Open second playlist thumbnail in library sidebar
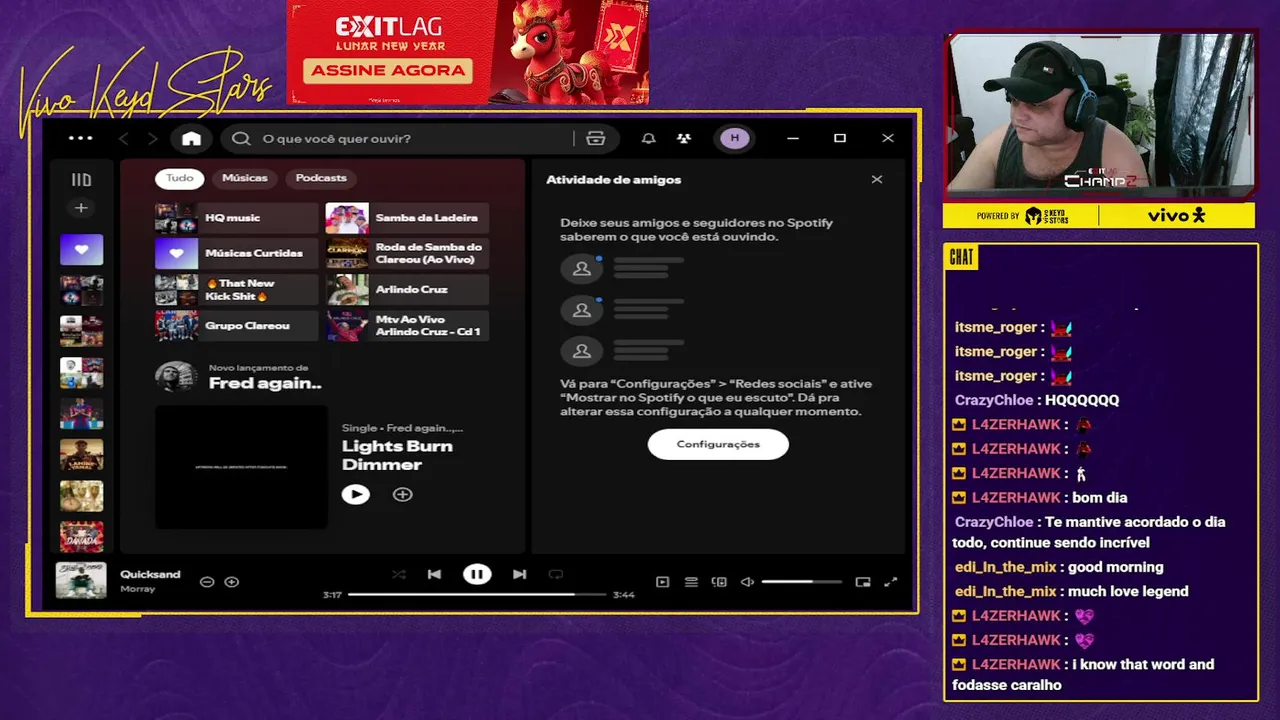Screen dimensions: 1280x720 81,290
